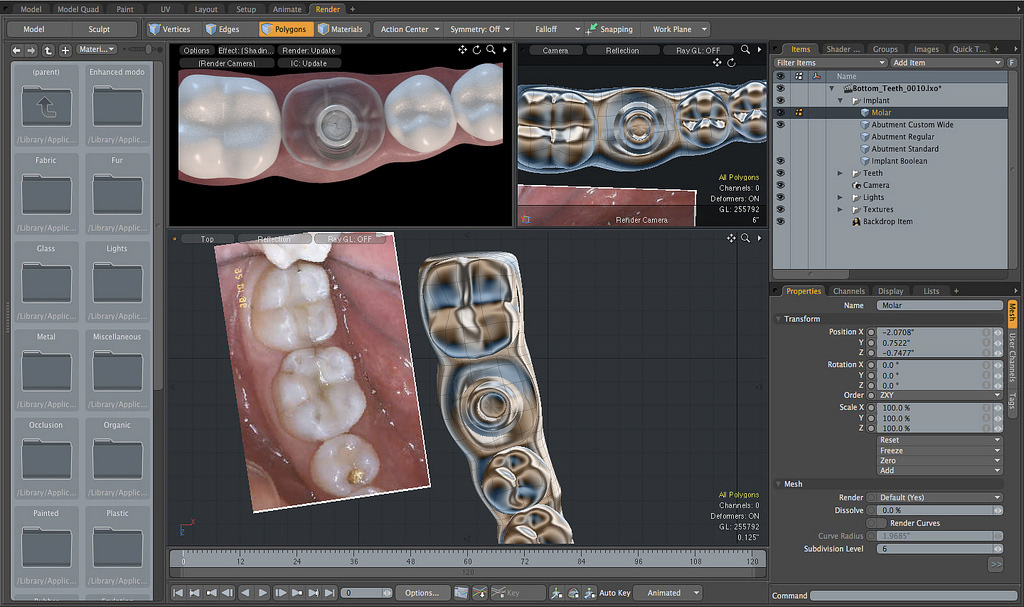Image resolution: width=1024 pixels, height=607 pixels.
Task: Go to first frame in timeline
Action: (179, 593)
